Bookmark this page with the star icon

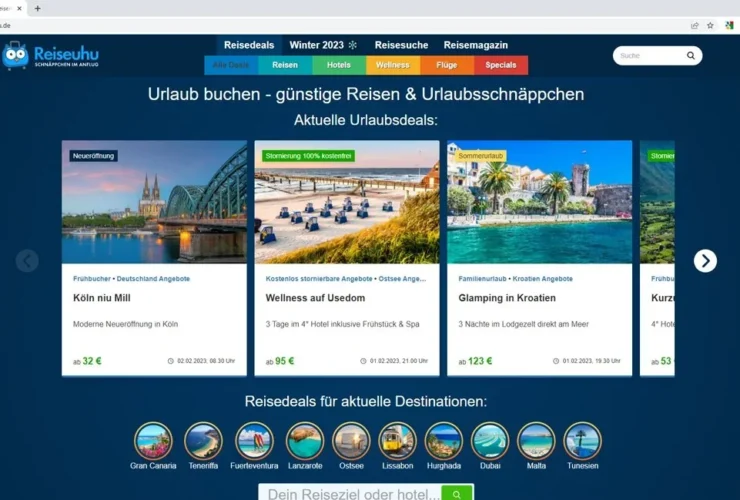click(x=710, y=25)
